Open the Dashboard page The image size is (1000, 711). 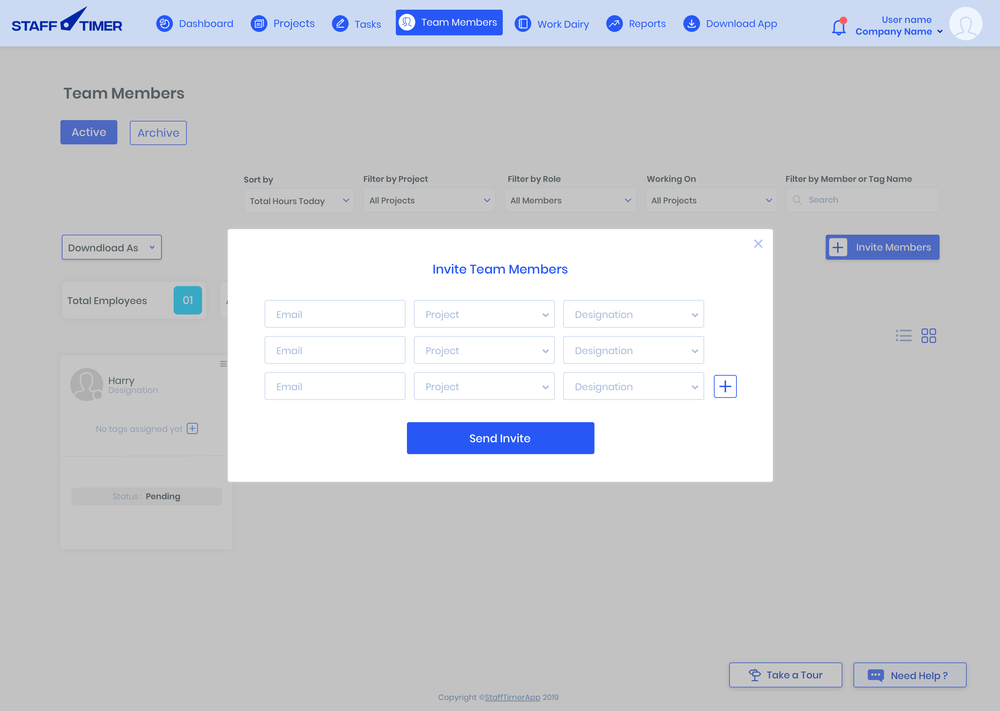pyautogui.click(x=195, y=24)
